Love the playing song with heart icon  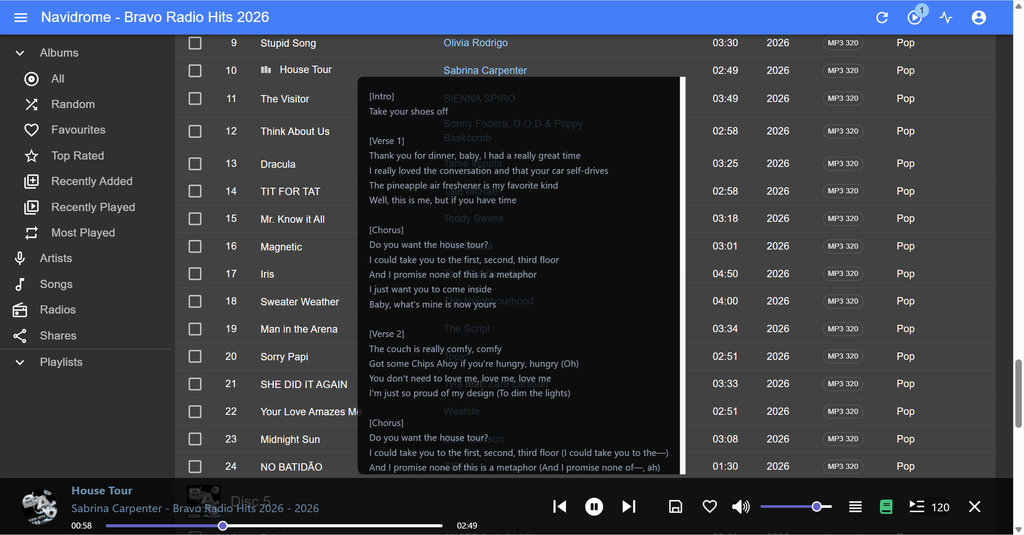(x=709, y=506)
